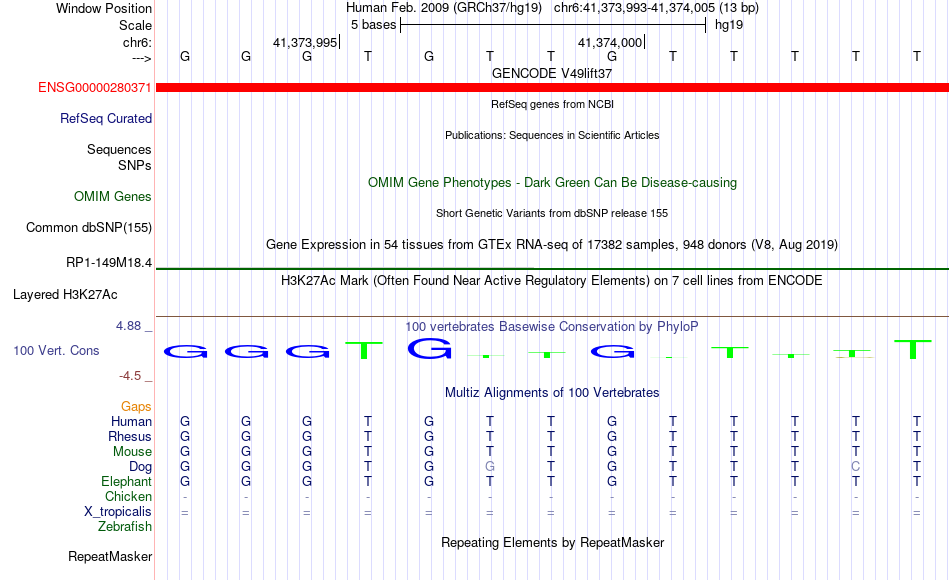
Task: Select the RepeatMasker track label
Action: [110, 556]
